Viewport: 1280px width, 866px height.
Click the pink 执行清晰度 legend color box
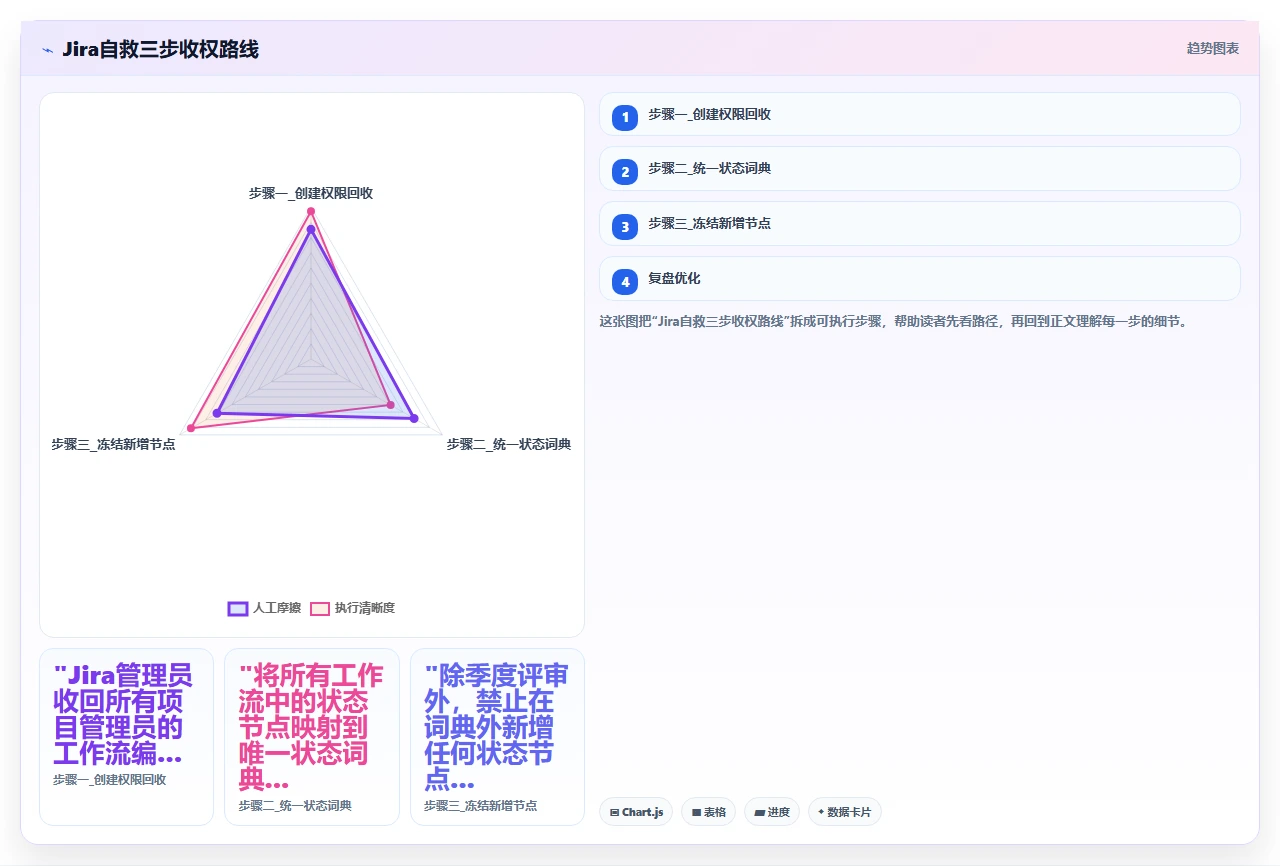pyautogui.click(x=320, y=608)
